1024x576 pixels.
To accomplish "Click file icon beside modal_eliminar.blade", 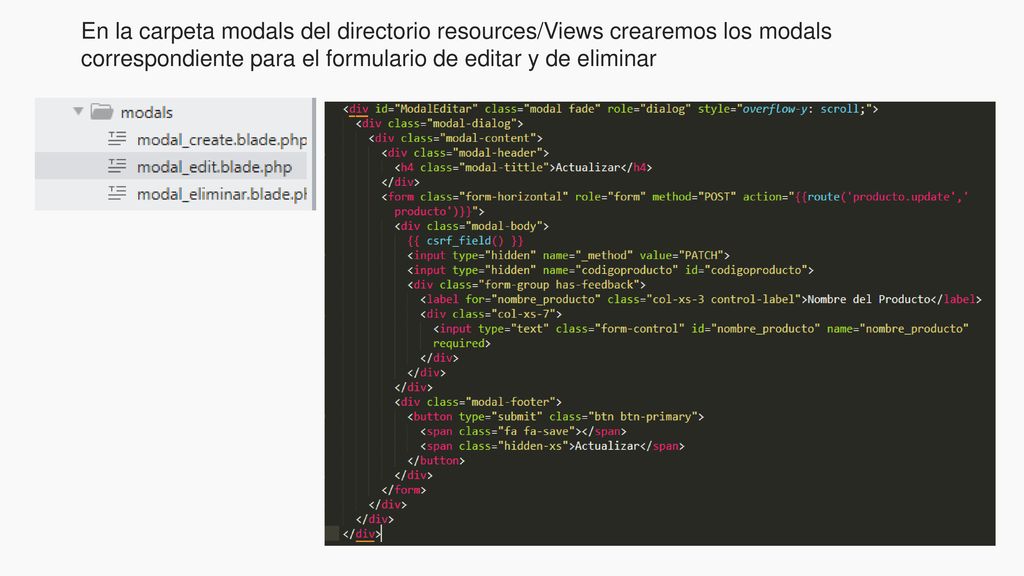I will coord(117,193).
